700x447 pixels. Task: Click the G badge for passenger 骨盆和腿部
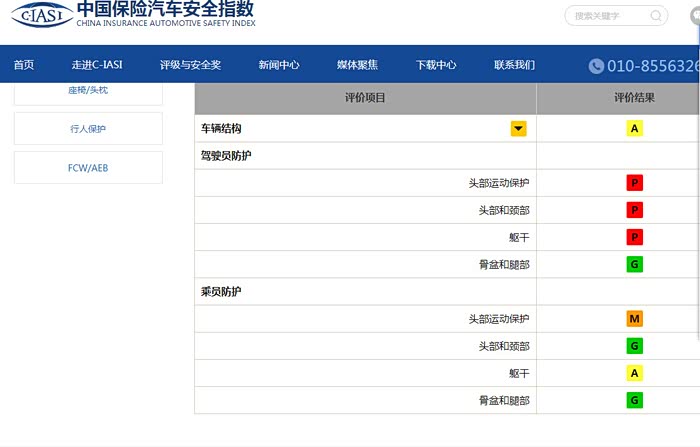(x=634, y=401)
